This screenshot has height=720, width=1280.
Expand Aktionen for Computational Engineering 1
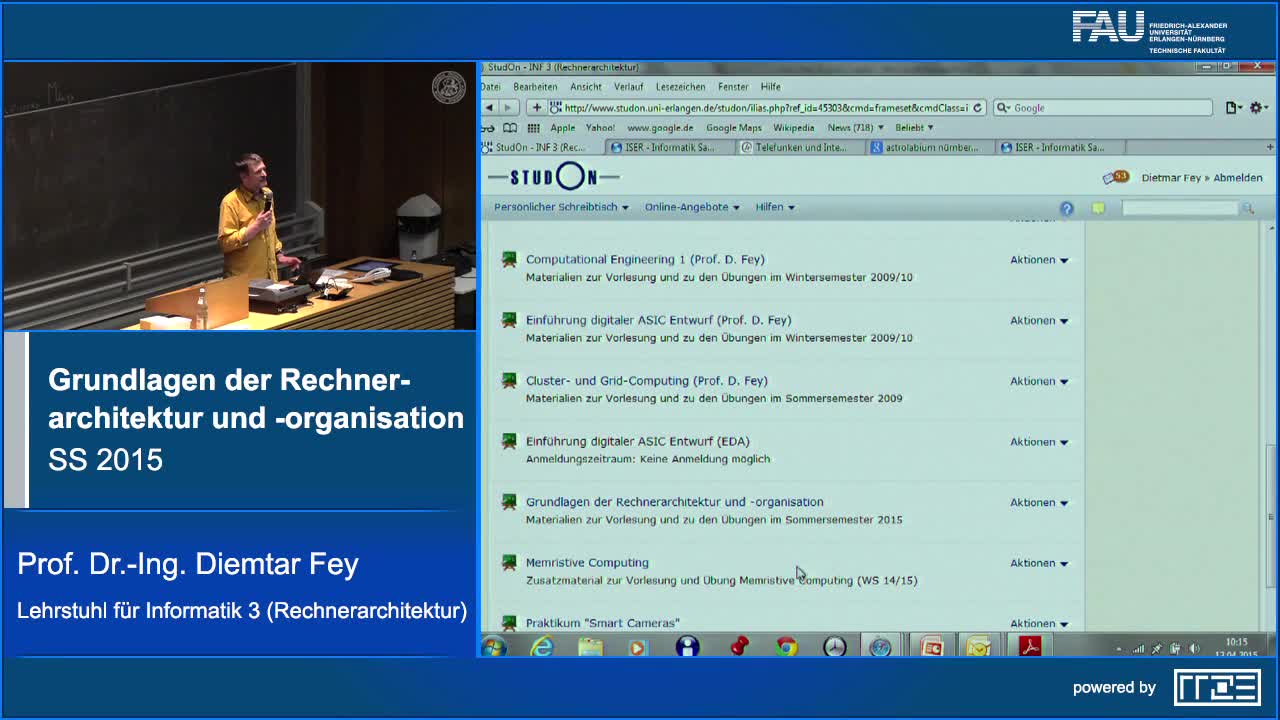tap(1038, 260)
